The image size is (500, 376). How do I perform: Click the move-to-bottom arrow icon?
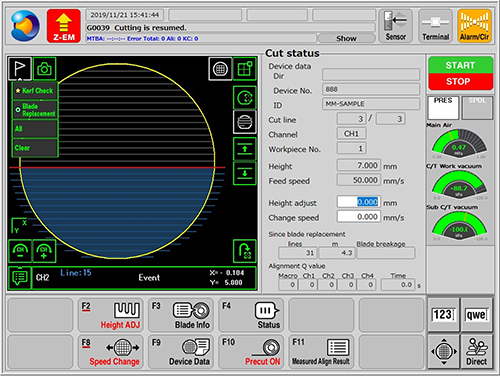[245, 173]
